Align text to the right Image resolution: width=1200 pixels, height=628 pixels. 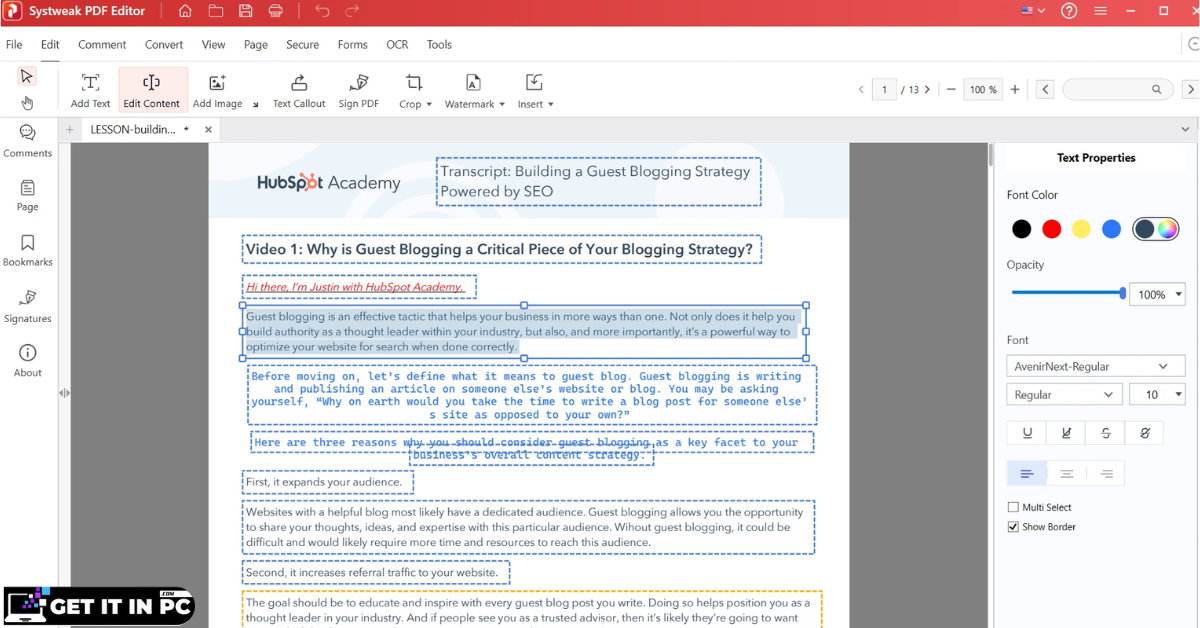[x=1105, y=473]
